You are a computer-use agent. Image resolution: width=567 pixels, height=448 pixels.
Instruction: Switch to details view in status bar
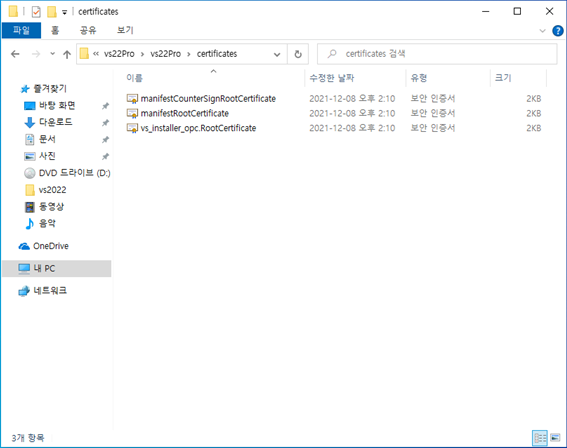[x=540, y=438]
